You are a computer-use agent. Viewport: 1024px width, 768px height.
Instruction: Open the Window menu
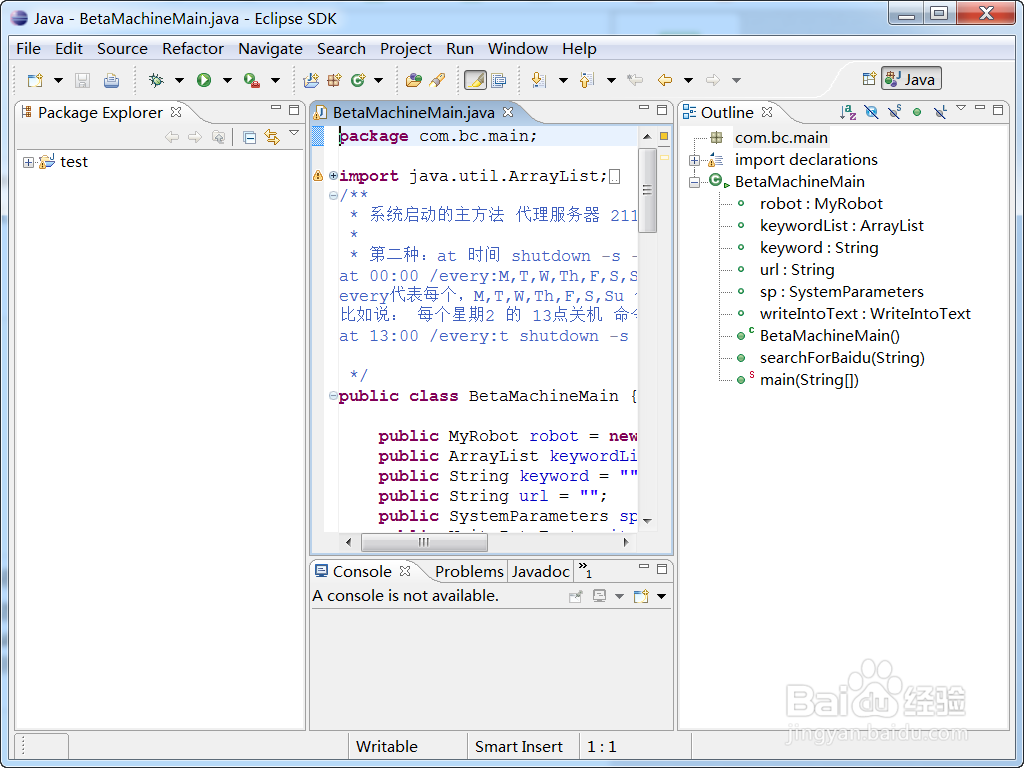[x=518, y=49]
